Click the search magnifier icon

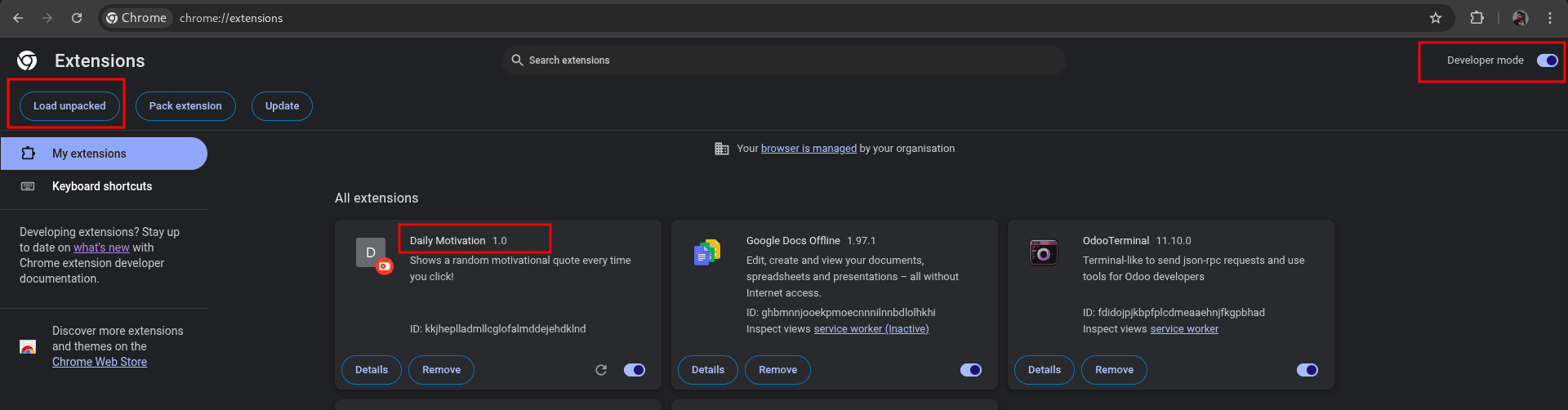517,60
